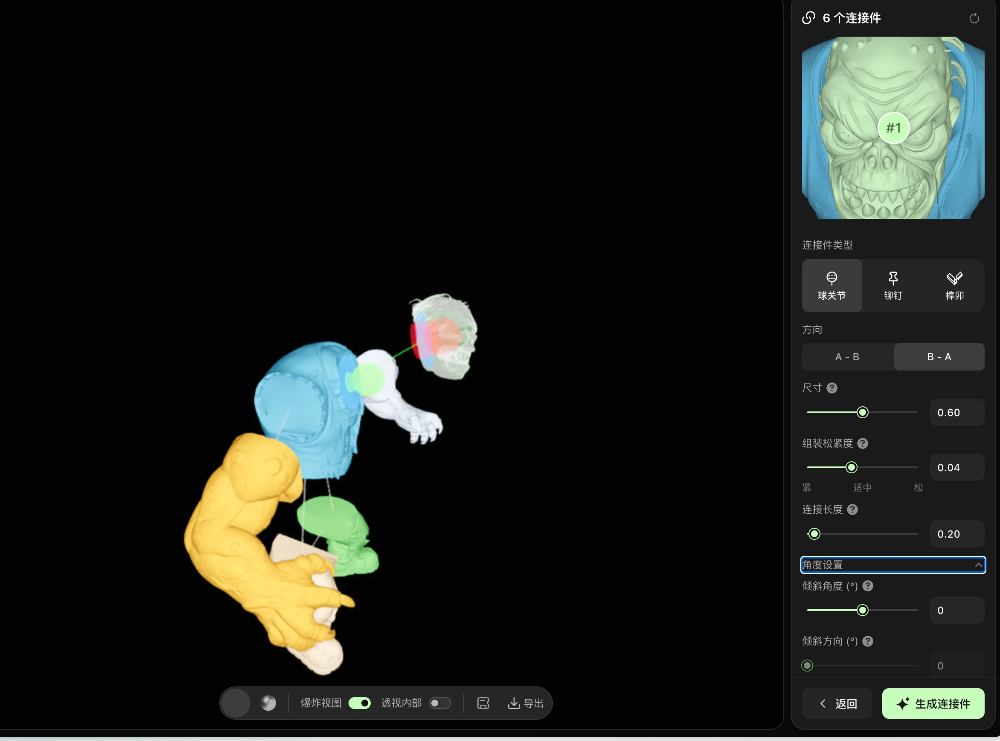1000x741 pixels.
Task: Select the 榫卯 mortise-tenon connector type
Action: click(954, 286)
